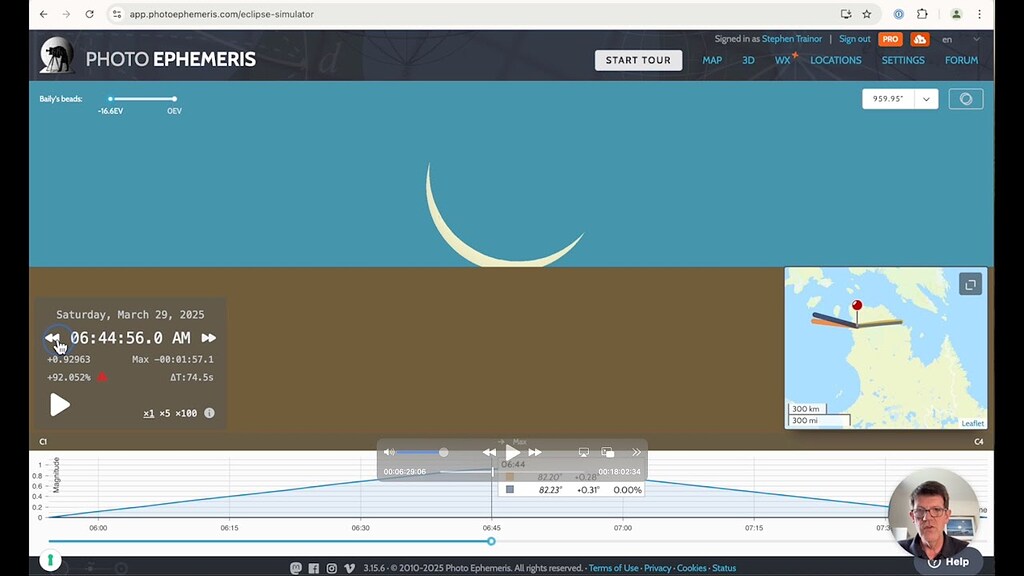Viewport: 1024px width, 576px height.
Task: Click the video overlay volume icon
Action: point(389,452)
